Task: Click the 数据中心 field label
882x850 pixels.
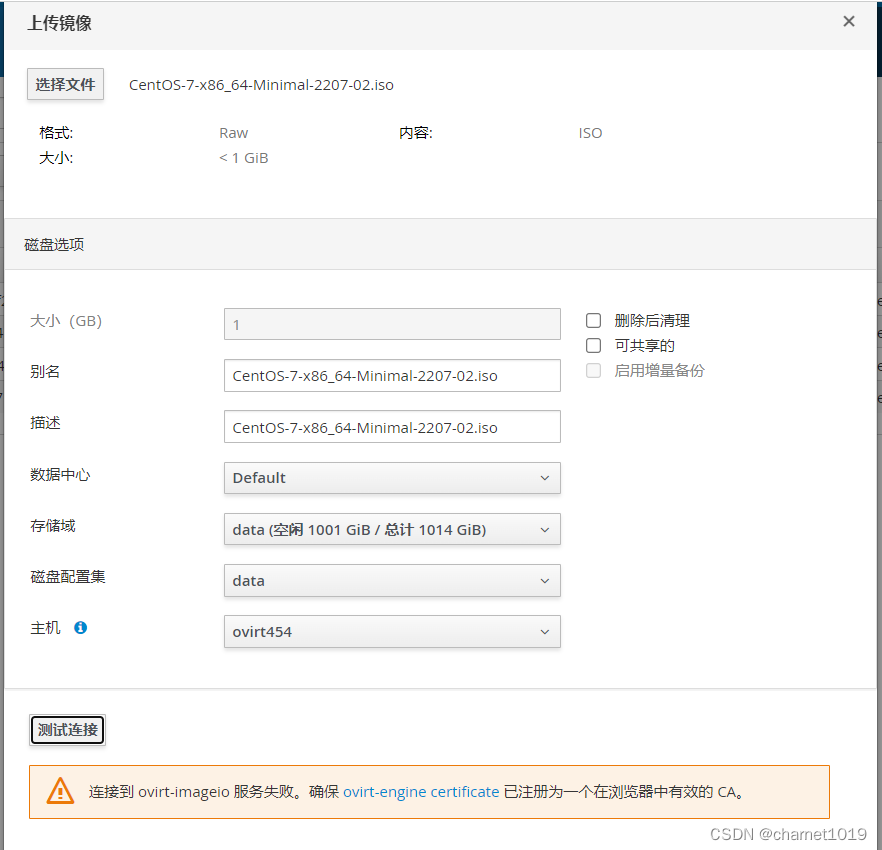Action: tap(60, 474)
